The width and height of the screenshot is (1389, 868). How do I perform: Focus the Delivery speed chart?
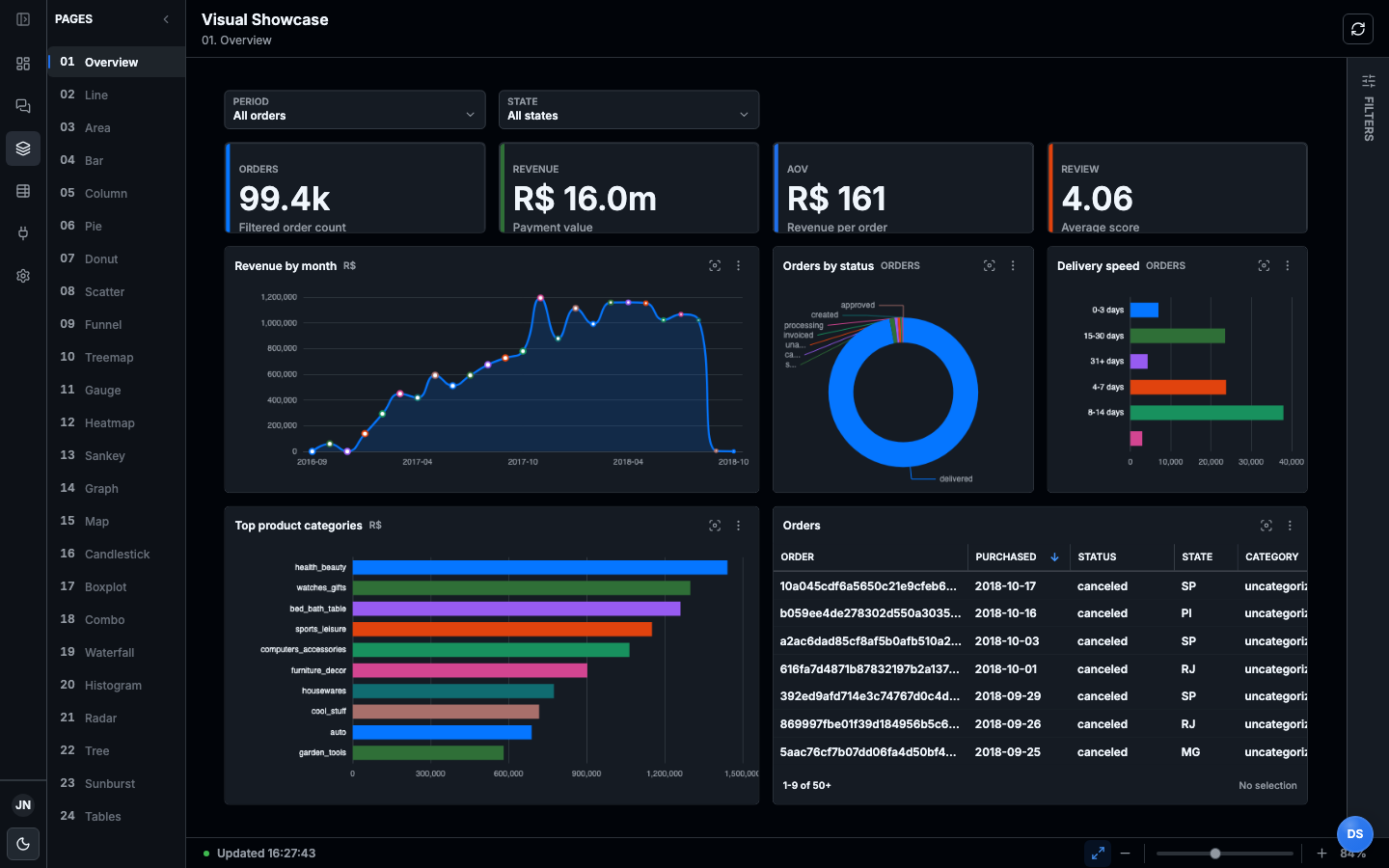1264,266
